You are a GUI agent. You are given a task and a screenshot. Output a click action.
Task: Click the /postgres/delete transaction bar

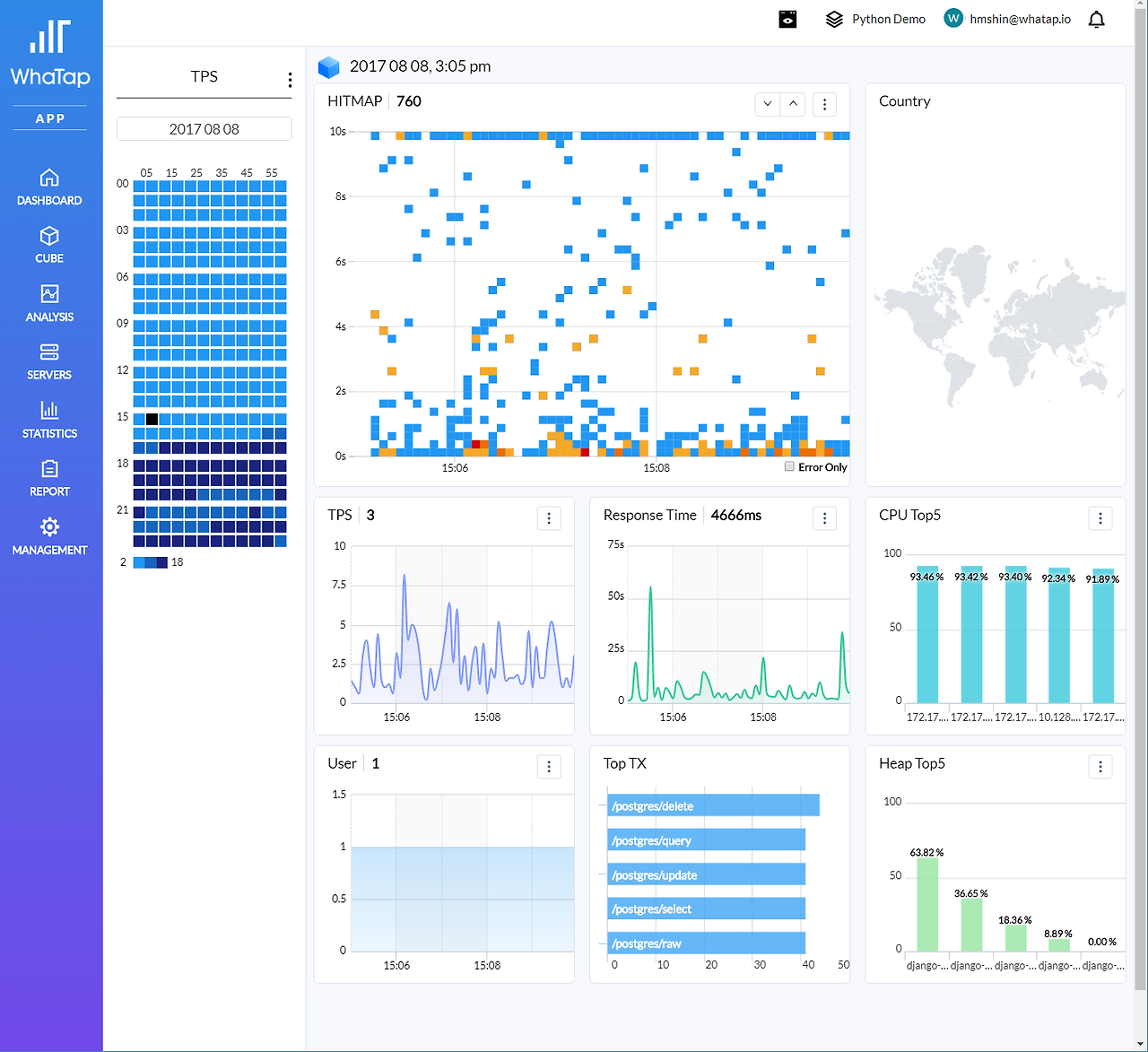[x=714, y=805]
